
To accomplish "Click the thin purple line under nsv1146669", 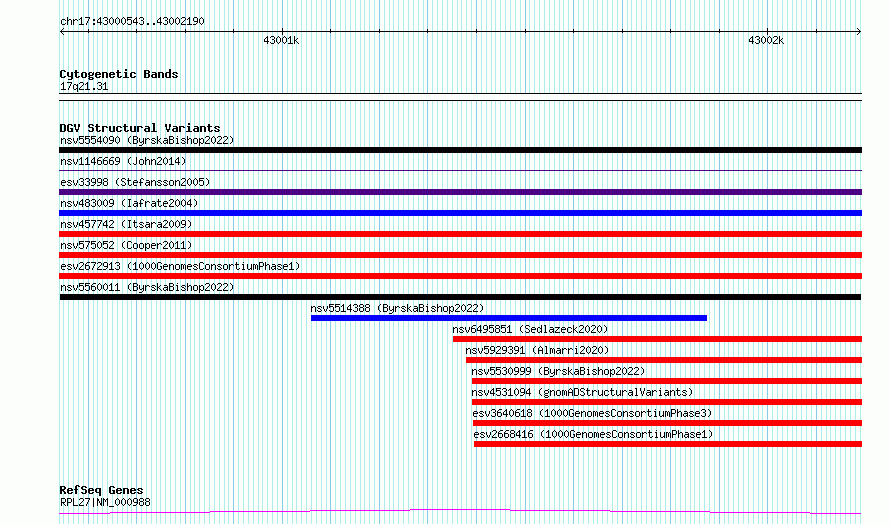I will 460,170.
